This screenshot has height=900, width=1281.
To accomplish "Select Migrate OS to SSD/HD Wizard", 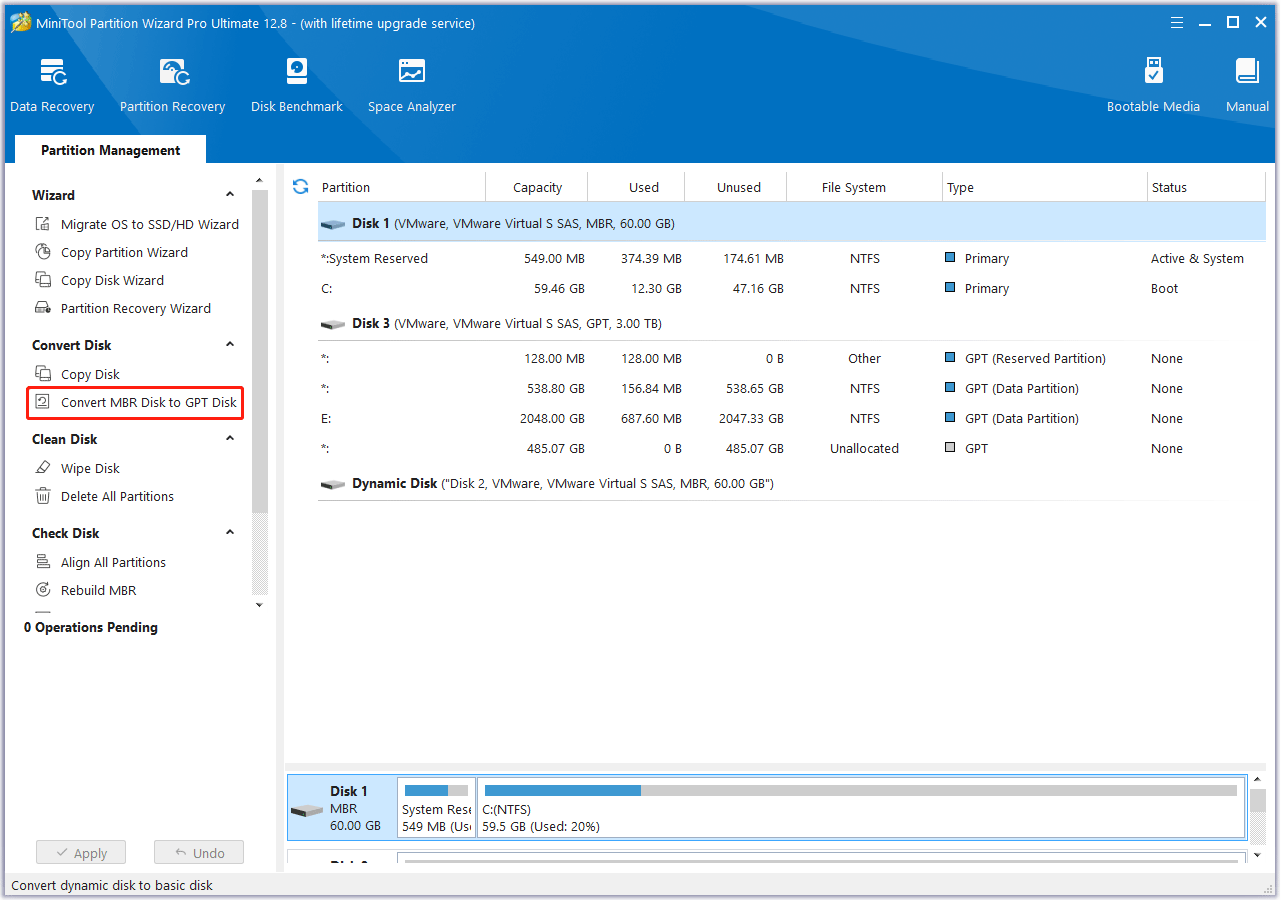I will point(150,224).
